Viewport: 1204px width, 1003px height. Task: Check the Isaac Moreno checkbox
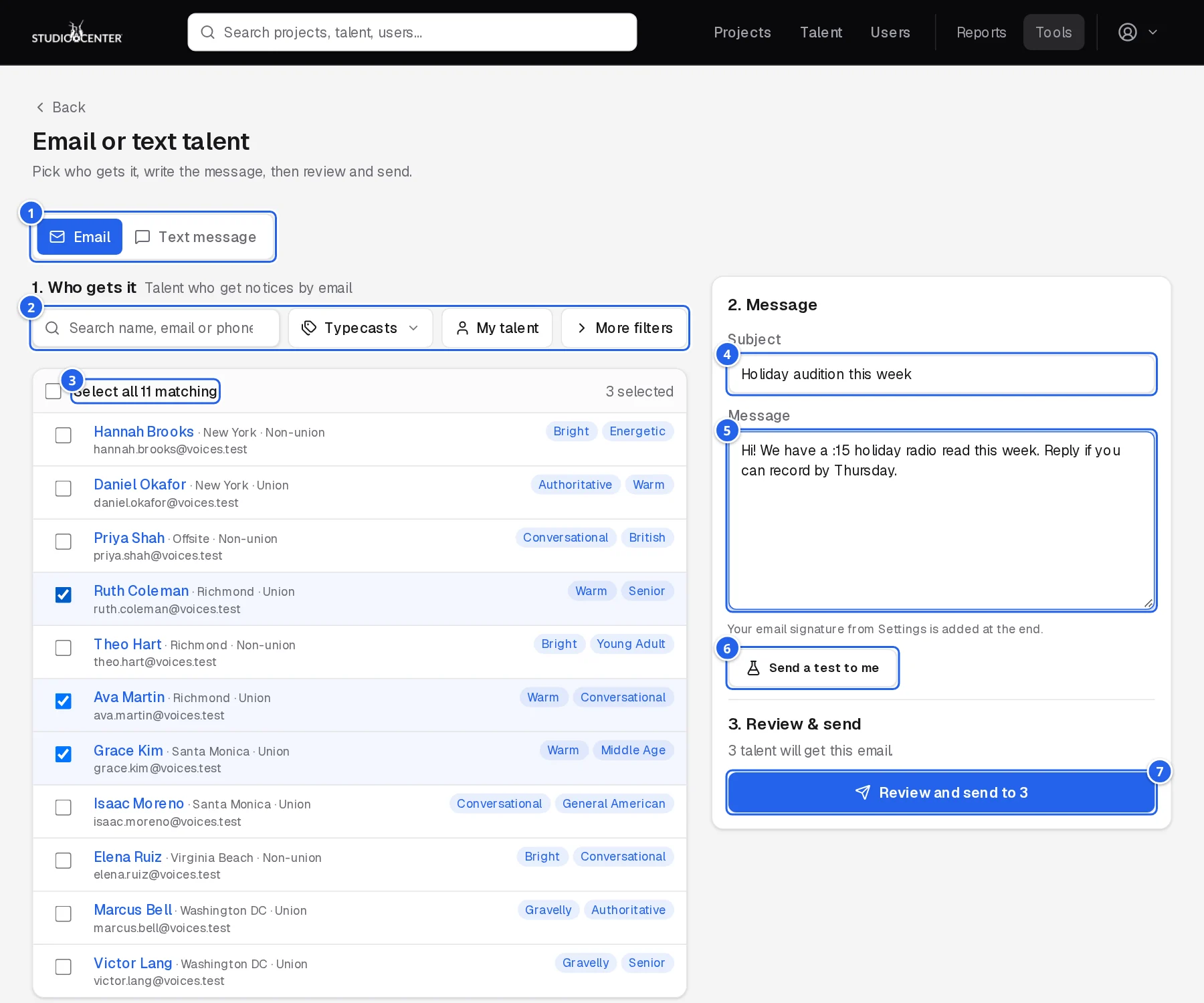pyautogui.click(x=64, y=807)
